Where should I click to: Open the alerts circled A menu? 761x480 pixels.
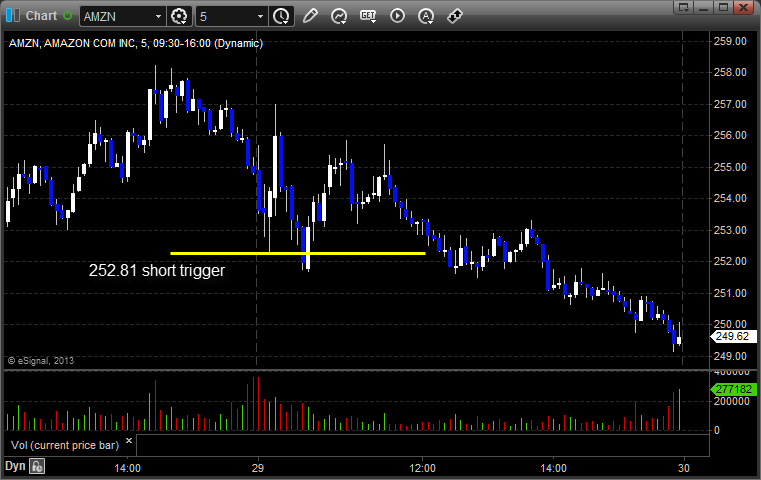coord(426,16)
